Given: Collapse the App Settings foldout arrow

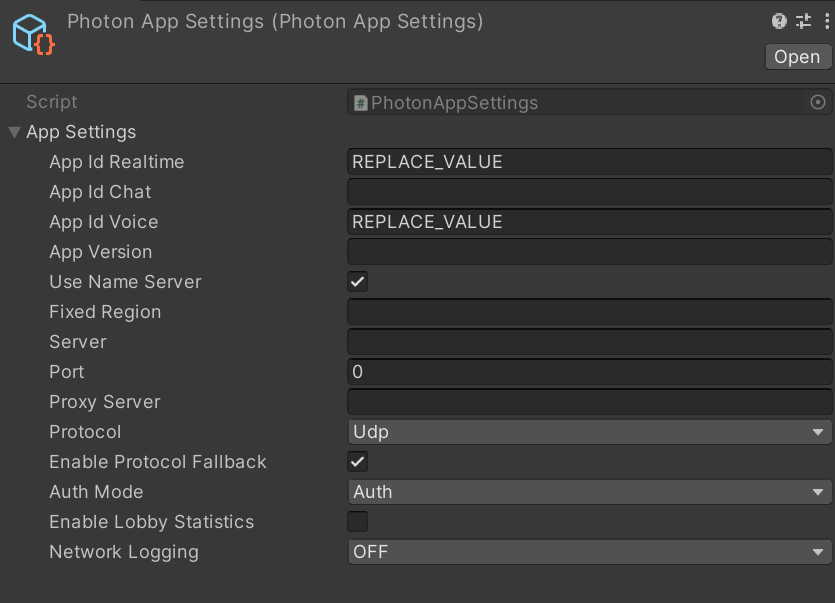Looking at the screenshot, I should tap(14, 132).
